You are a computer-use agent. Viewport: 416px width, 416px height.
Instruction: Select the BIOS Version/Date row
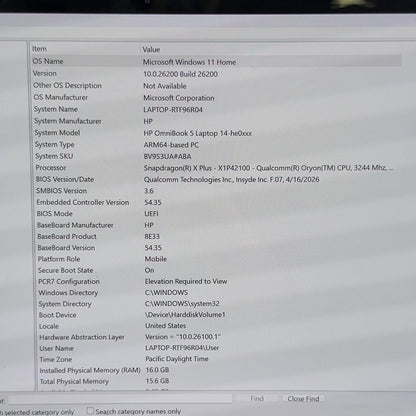[216, 179]
